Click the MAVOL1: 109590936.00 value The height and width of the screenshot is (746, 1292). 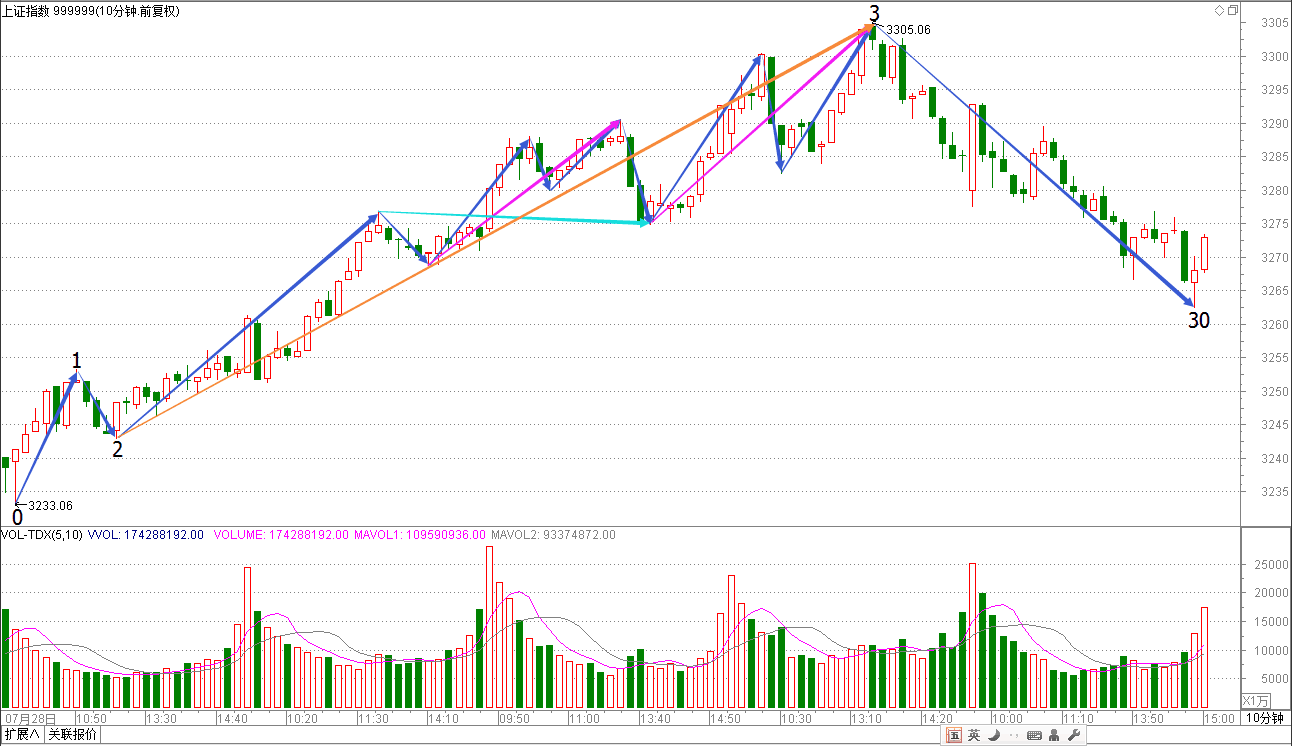coord(420,535)
